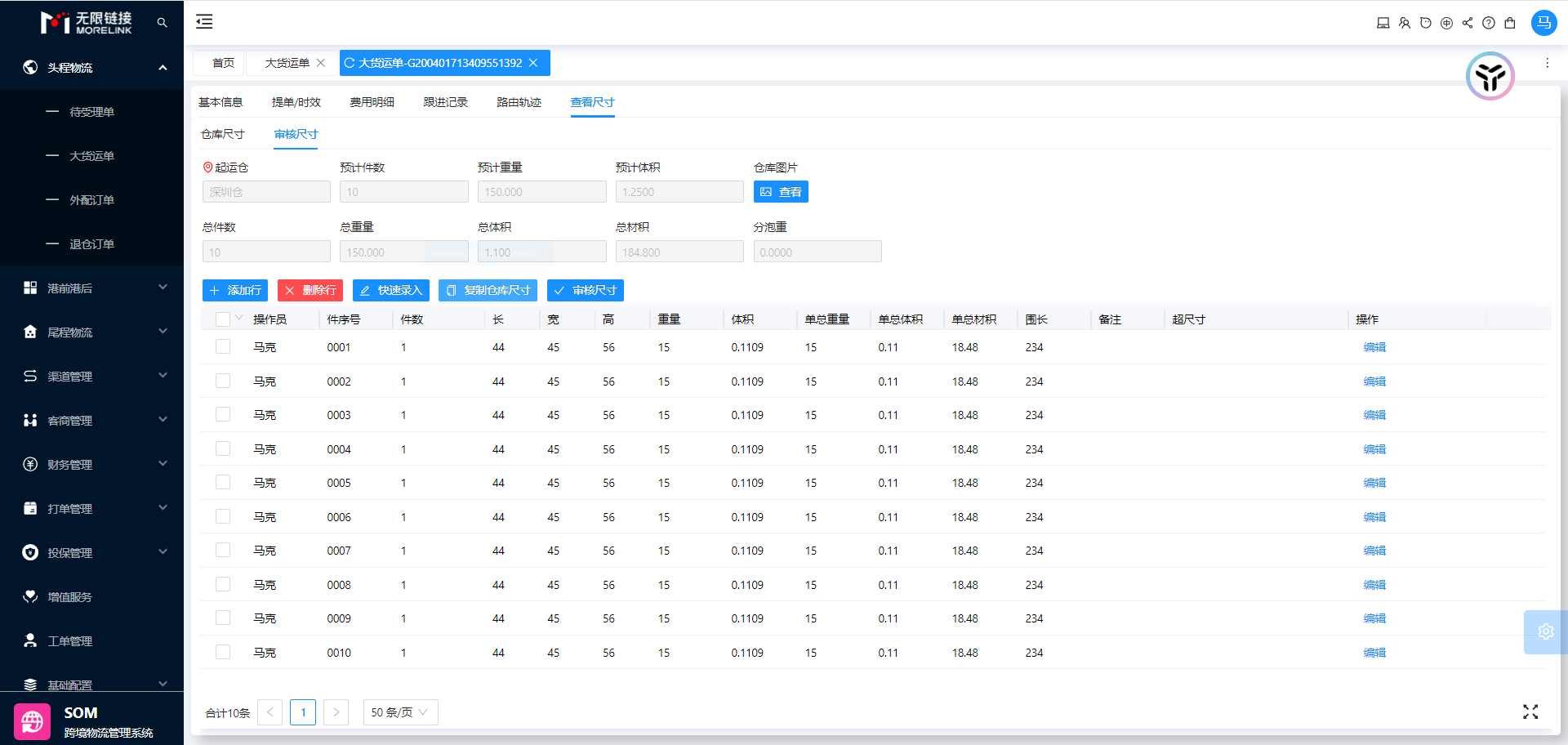Click the 快速录入 button
1568x745 pixels.
(391, 290)
